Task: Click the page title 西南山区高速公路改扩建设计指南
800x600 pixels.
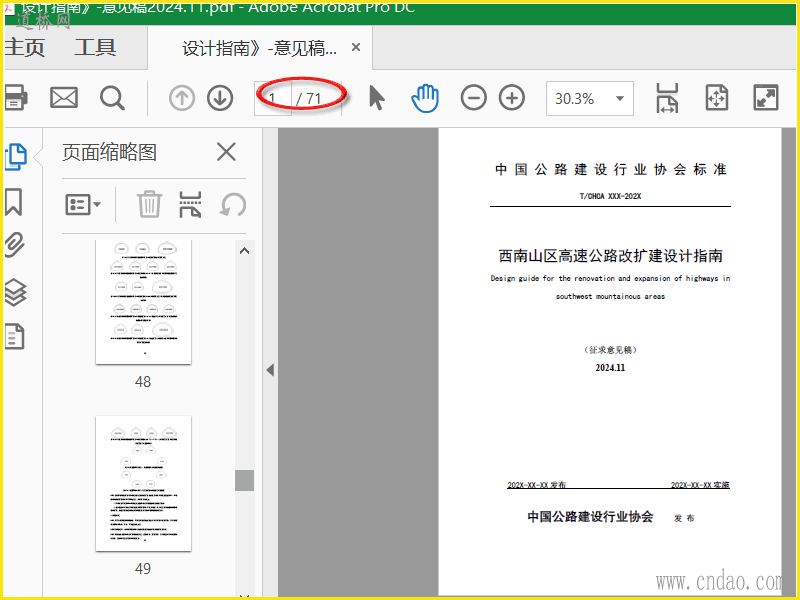Action: tap(611, 256)
